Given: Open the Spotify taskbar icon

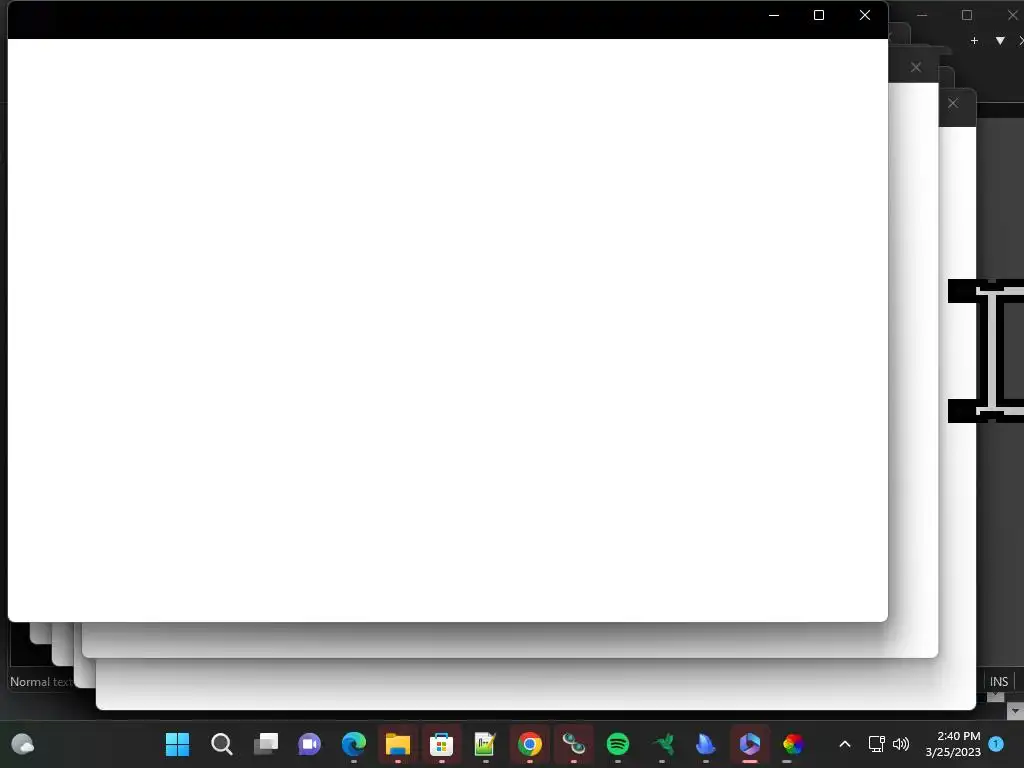Looking at the screenshot, I should pyautogui.click(x=618, y=744).
